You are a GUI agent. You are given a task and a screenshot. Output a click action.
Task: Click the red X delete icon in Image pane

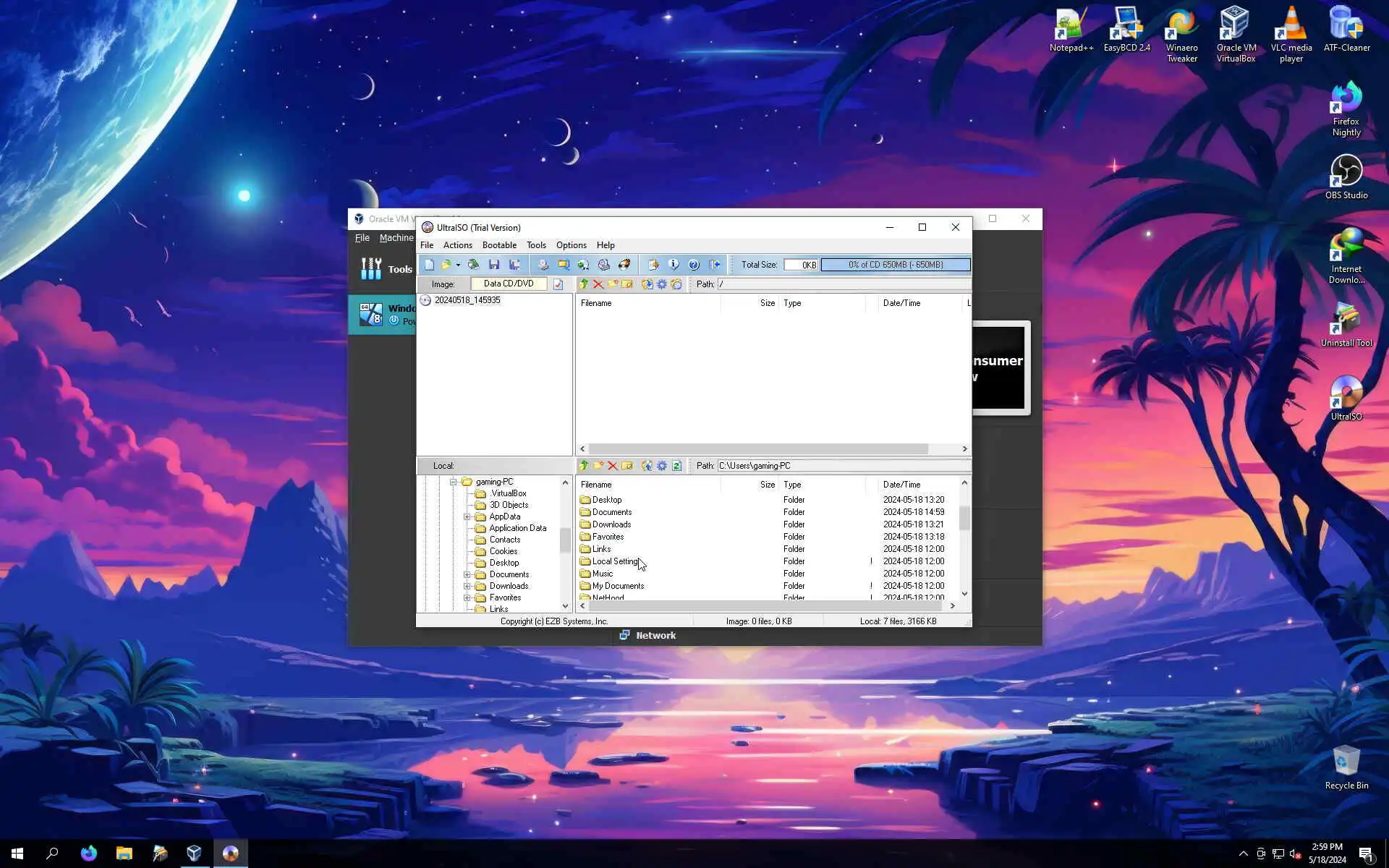(598, 284)
